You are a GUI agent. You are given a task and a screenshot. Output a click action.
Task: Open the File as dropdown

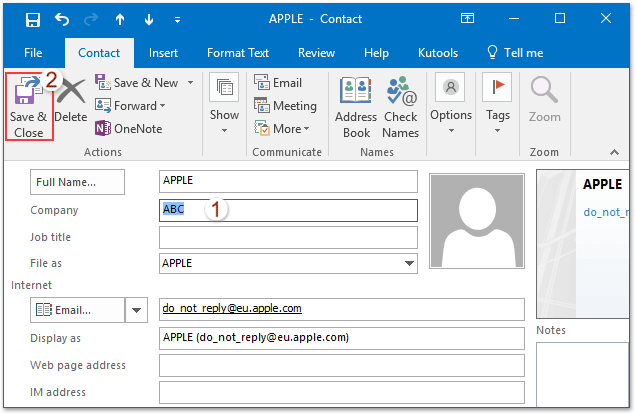(x=409, y=263)
